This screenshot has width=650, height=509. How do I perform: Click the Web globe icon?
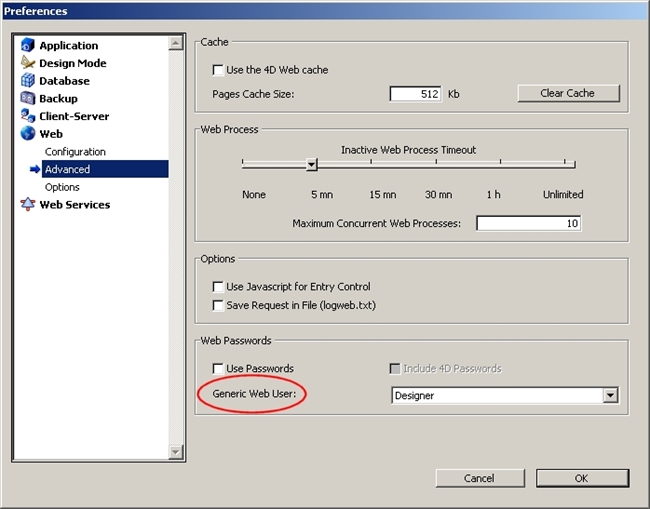pyautogui.click(x=28, y=134)
